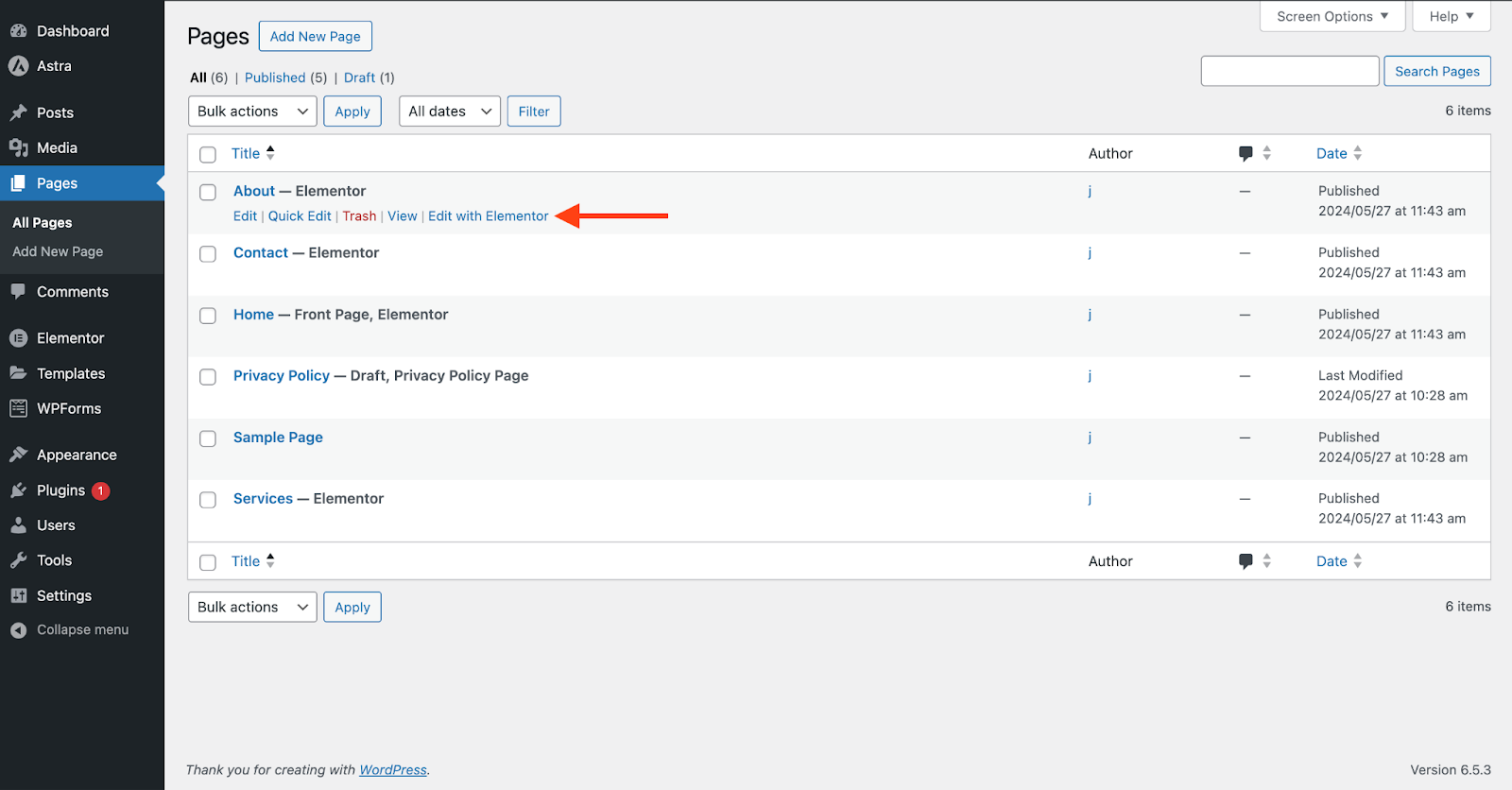Click the Pages icon in sidebar

pyautogui.click(x=18, y=183)
